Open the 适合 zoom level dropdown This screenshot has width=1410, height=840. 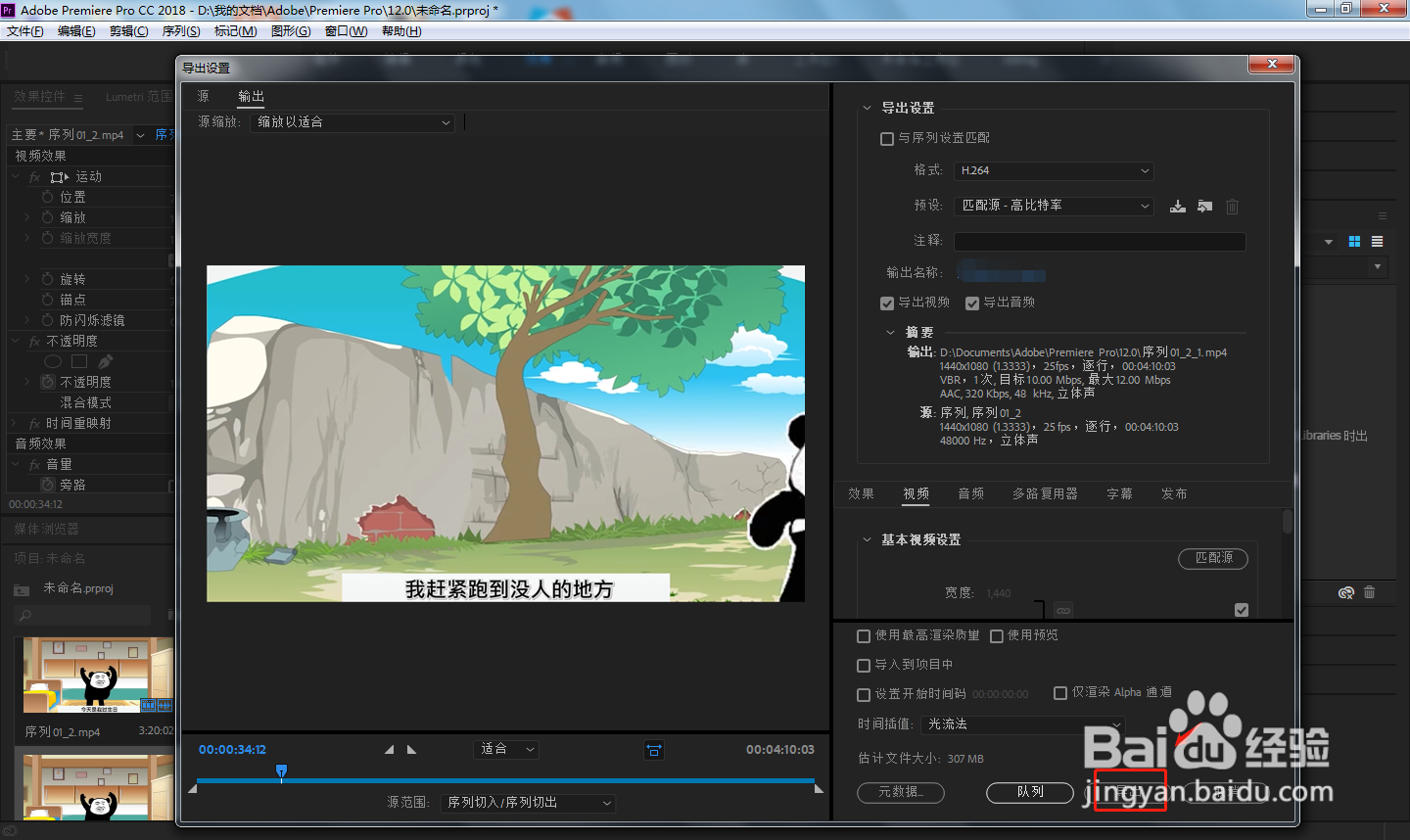tap(506, 749)
